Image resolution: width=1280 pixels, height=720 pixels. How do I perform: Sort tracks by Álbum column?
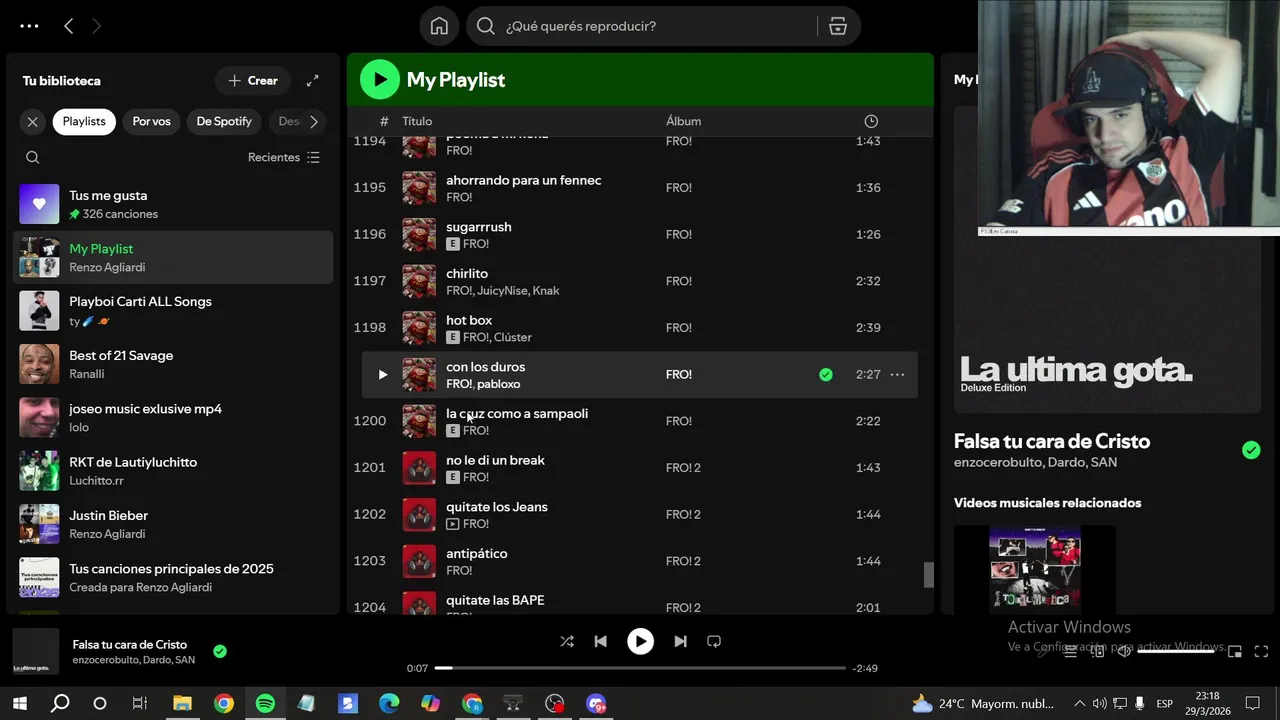[x=683, y=121]
